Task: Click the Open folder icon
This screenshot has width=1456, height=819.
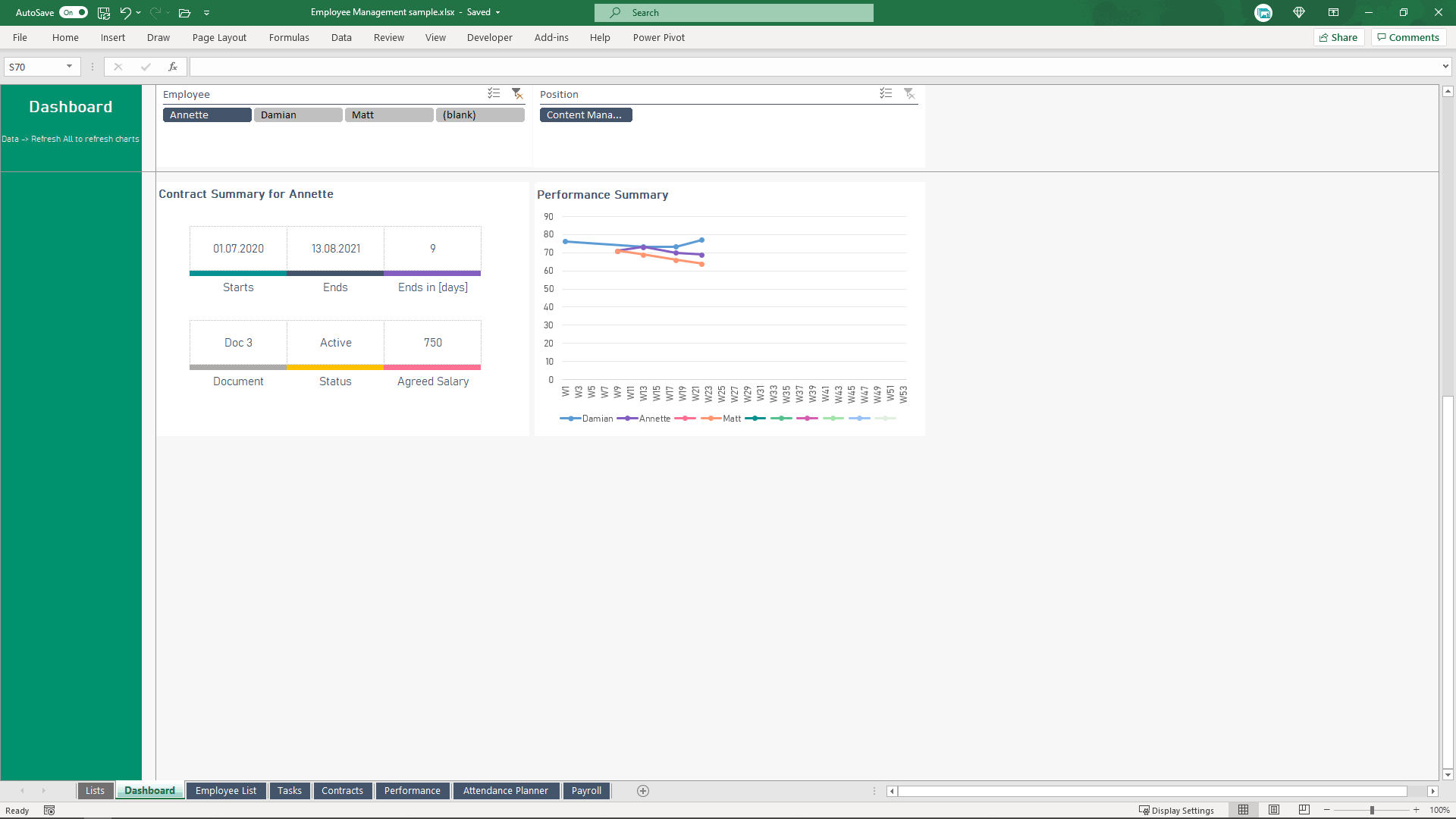Action: [x=184, y=13]
